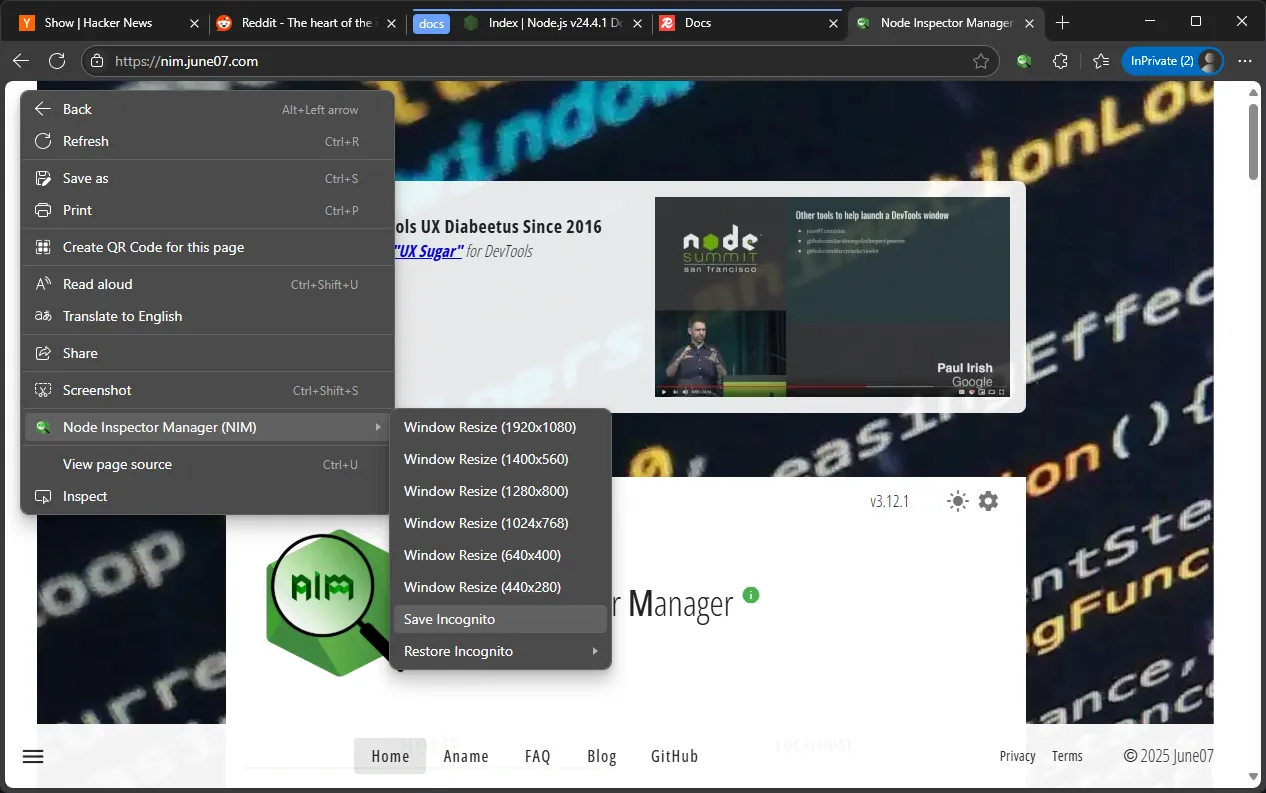Toggle light theme sun icon on page
The height and width of the screenshot is (793, 1266).
click(958, 501)
